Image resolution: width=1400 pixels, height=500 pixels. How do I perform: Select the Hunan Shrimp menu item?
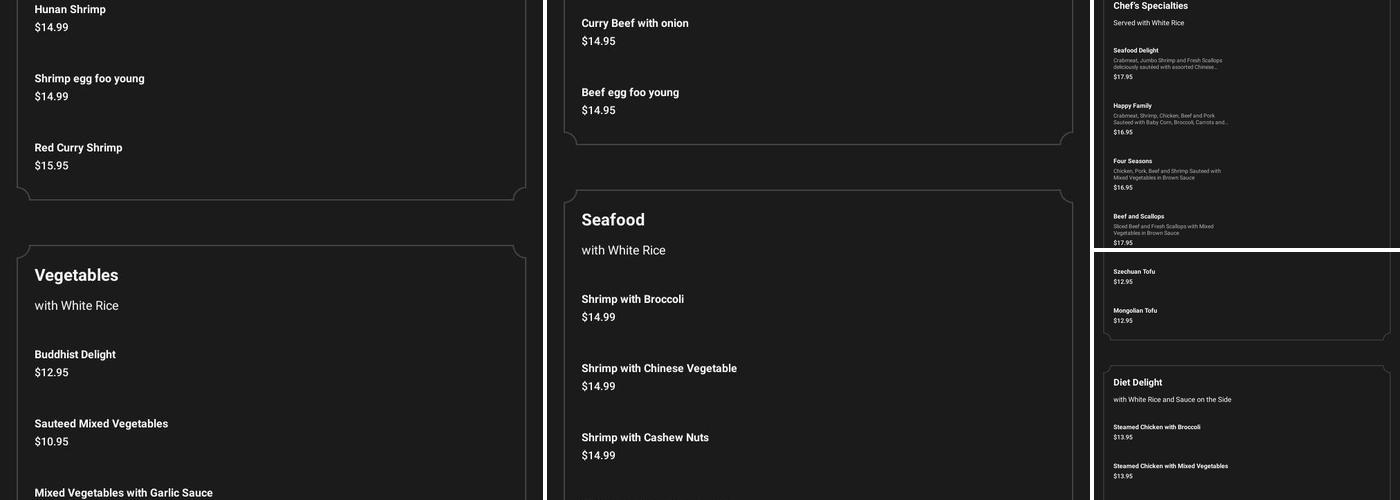(x=70, y=10)
